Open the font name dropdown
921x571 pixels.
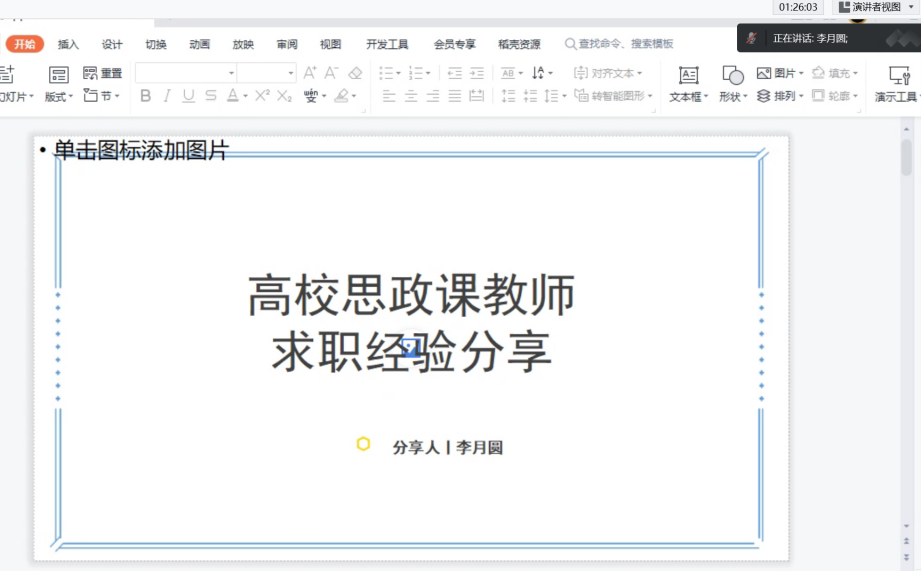(x=232, y=73)
